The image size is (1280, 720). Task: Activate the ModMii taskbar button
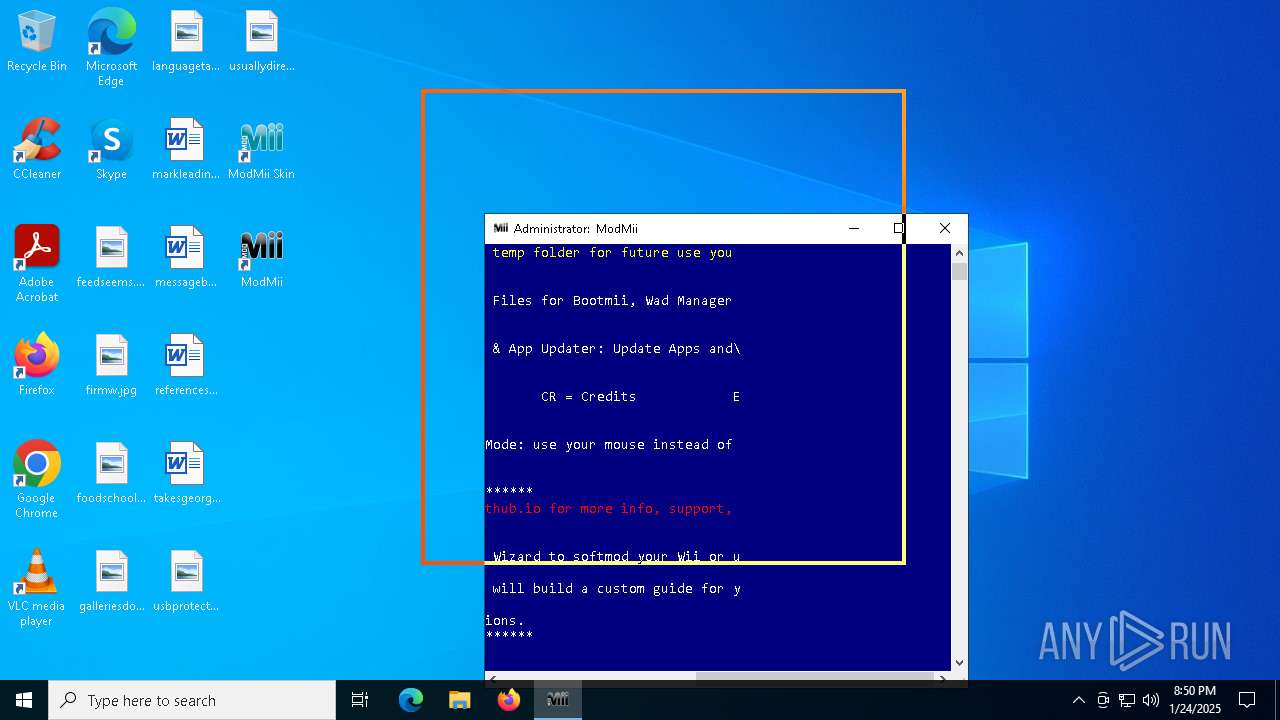(558, 700)
